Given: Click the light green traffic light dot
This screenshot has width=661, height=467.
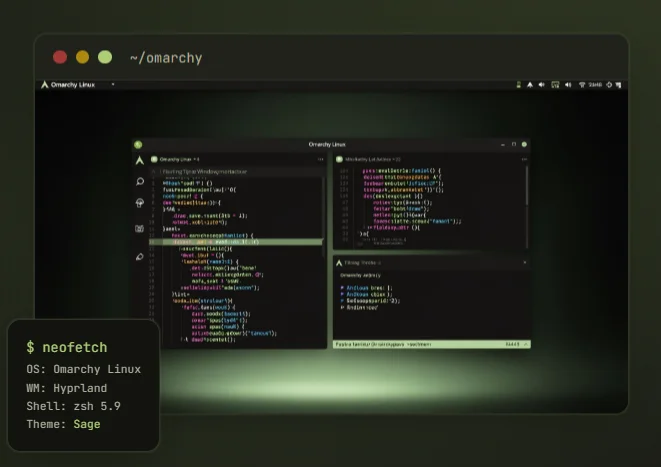Looking at the screenshot, I should pyautogui.click(x=105, y=57).
